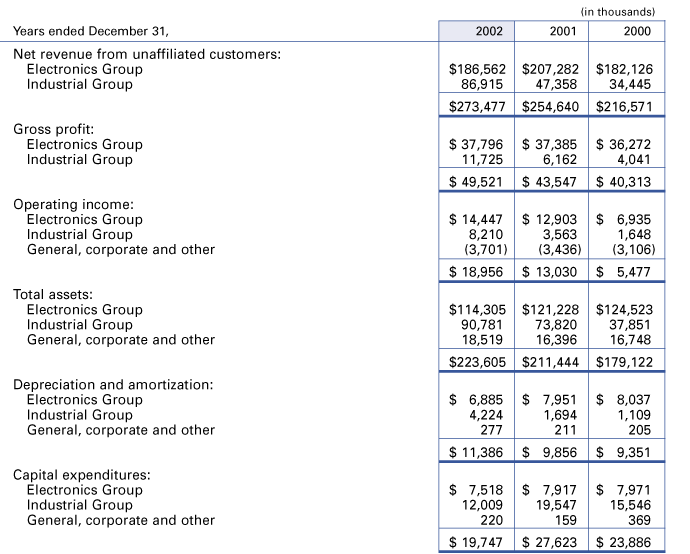Screen dimensions: 690x554
Task: Select Industrial Group label under Total assets
Action: click(x=79, y=324)
